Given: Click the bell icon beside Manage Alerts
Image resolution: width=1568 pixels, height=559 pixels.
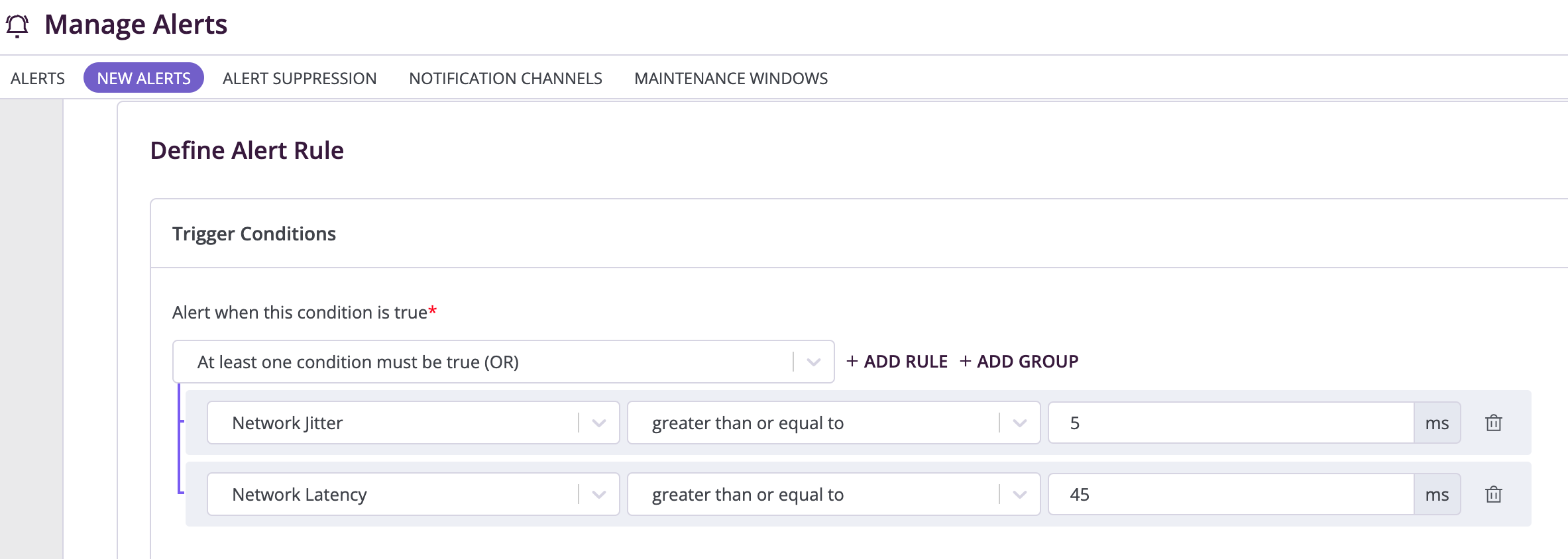Looking at the screenshot, I should point(17,26).
